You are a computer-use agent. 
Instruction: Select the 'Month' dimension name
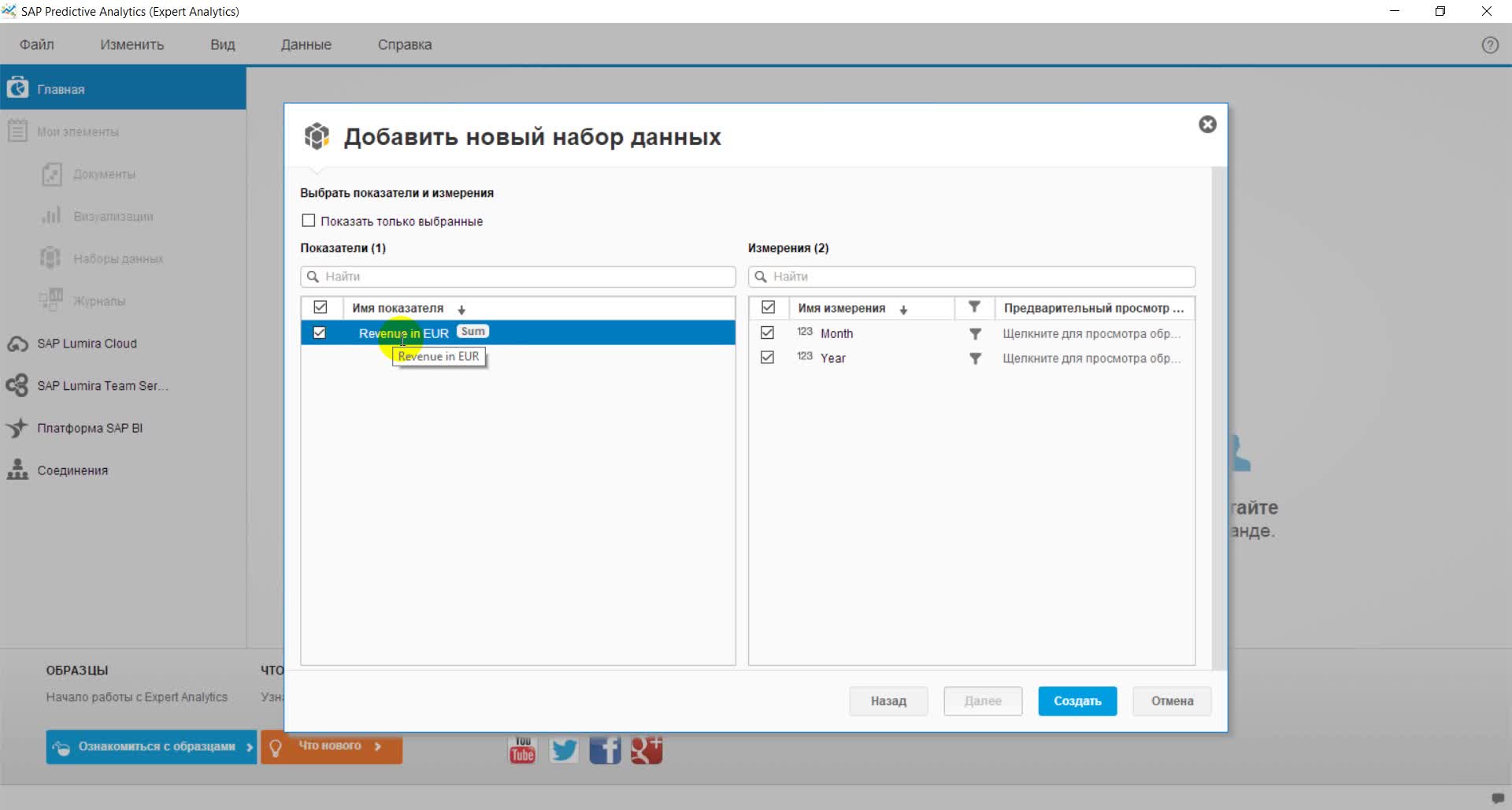tap(836, 333)
